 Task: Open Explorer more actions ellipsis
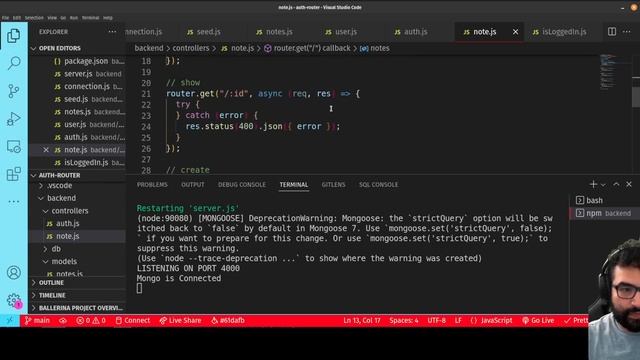(112, 31)
